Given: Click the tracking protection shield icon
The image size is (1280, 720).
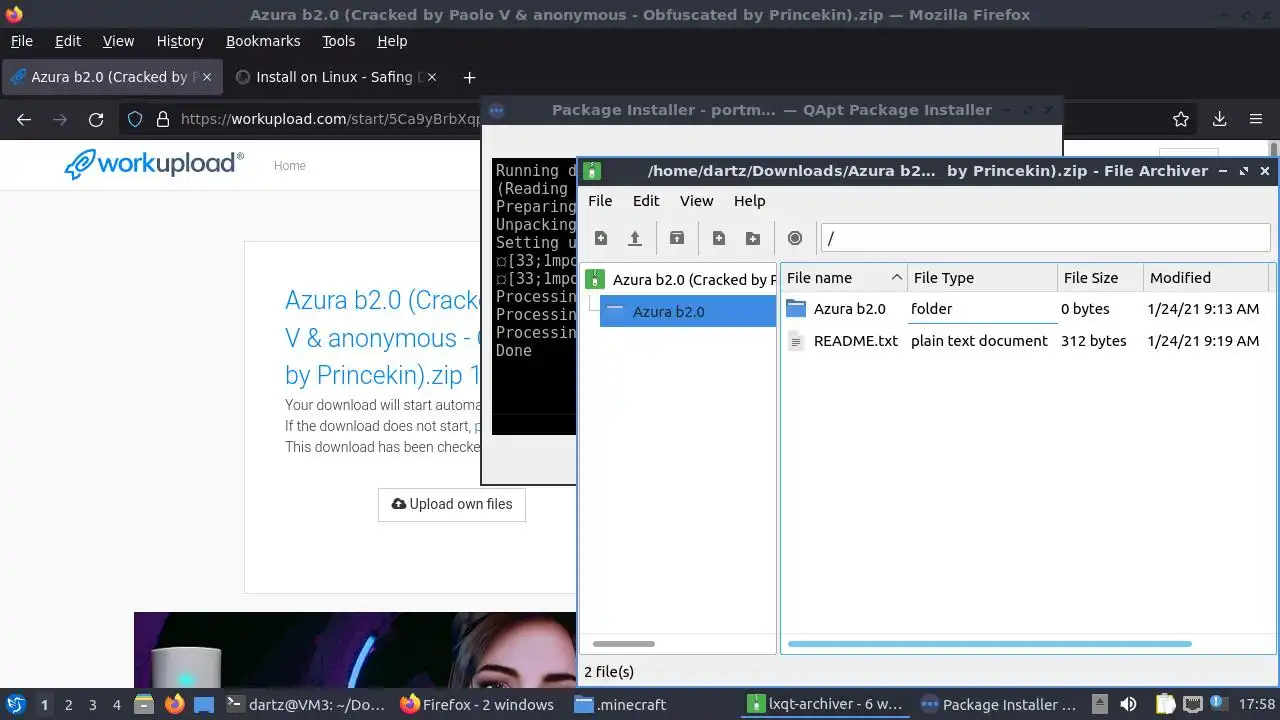Looking at the screenshot, I should 136,119.
